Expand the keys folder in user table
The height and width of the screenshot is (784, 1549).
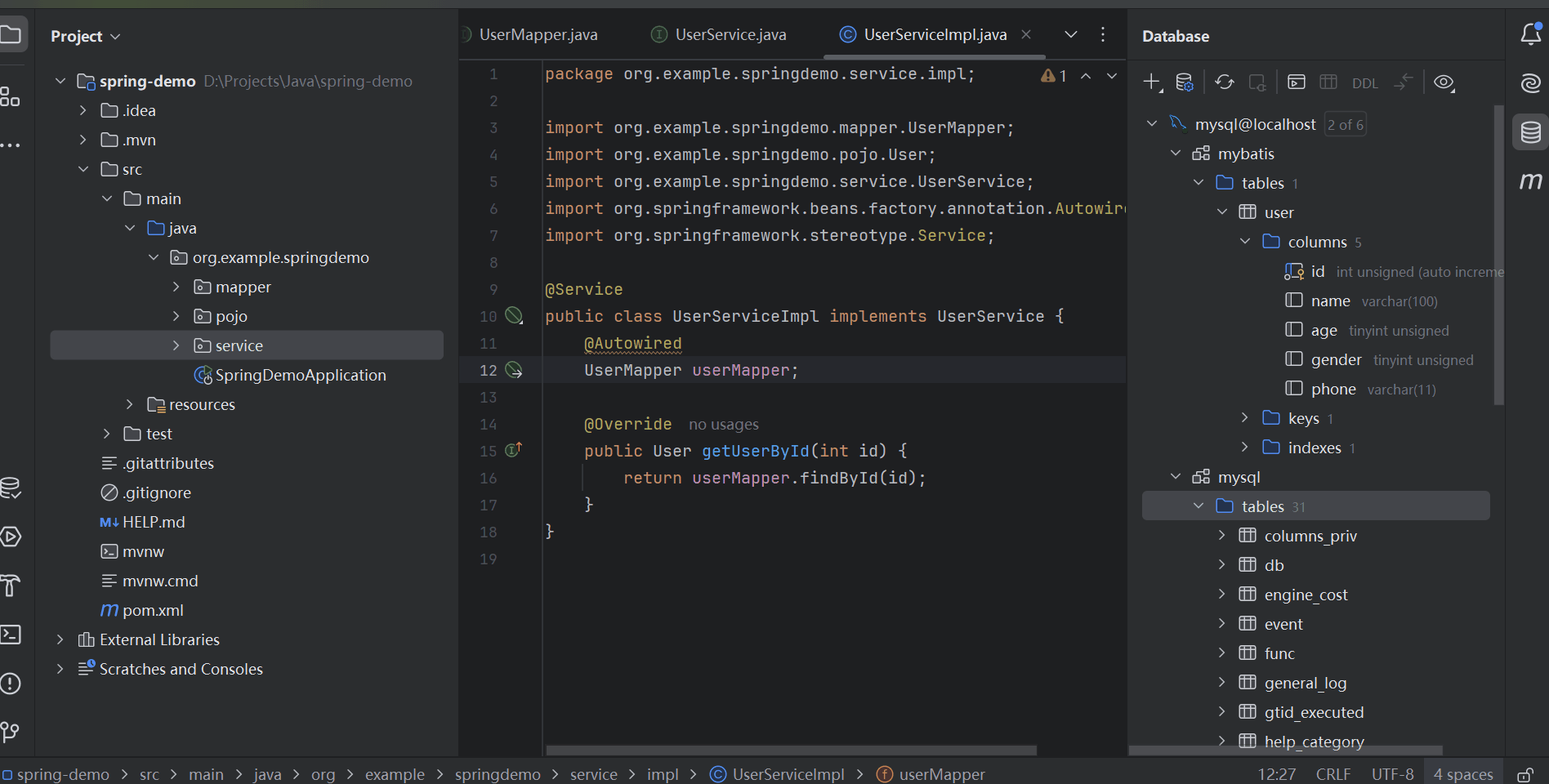coord(1244,418)
